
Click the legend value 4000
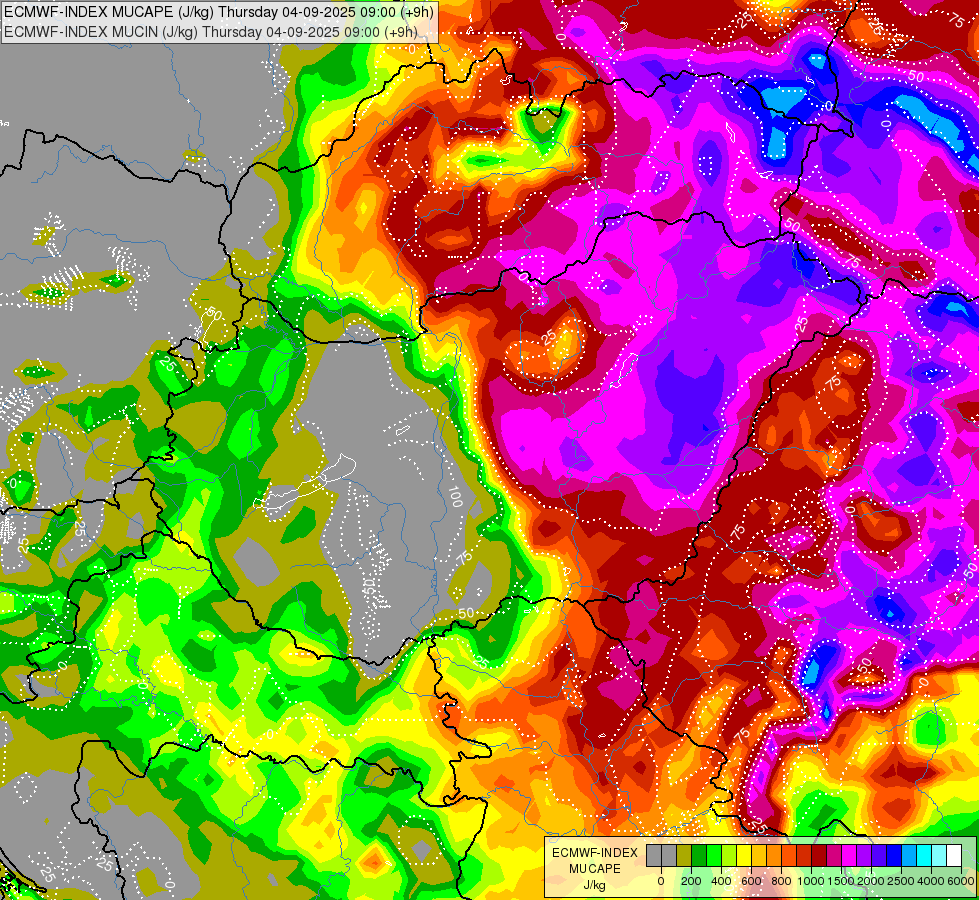pyautogui.click(x=932, y=881)
